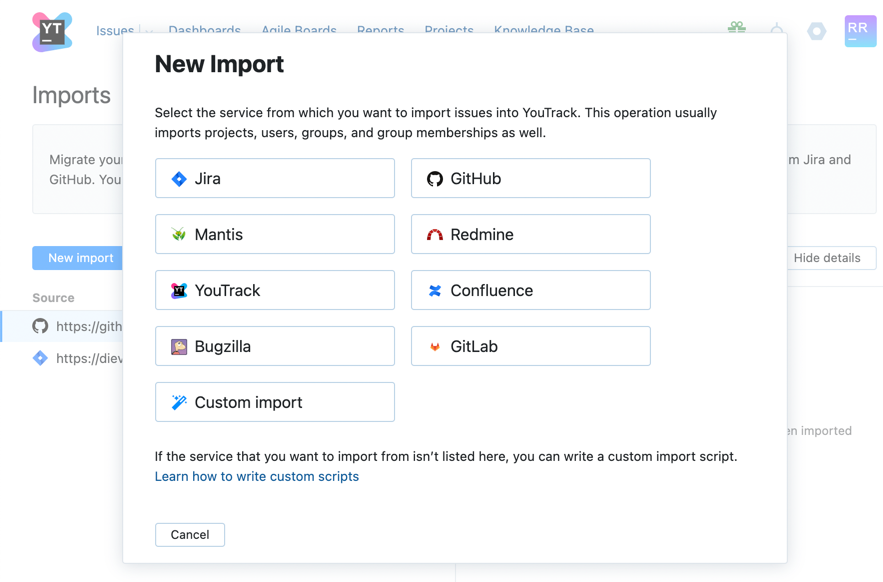Choose Confluence from the service list
This screenshot has height=582, width=883.
(x=530, y=290)
